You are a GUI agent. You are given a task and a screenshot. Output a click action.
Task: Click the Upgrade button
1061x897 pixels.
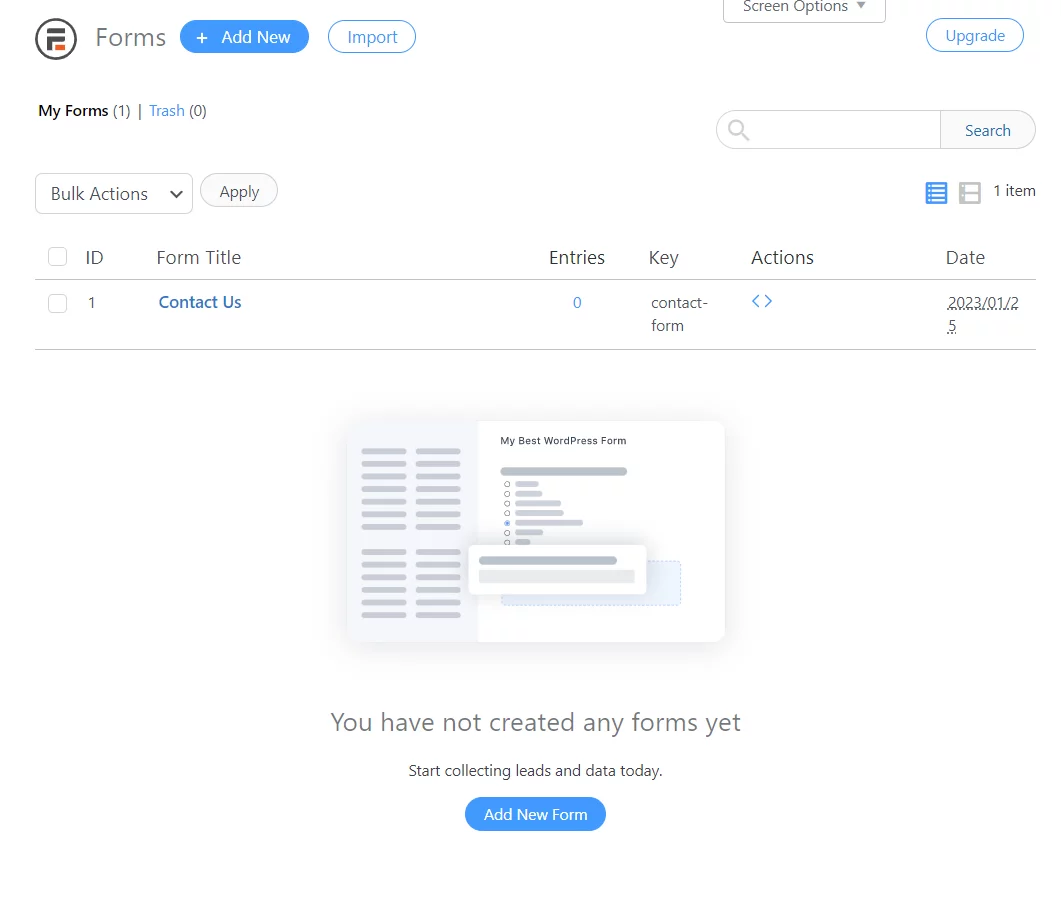pyautogui.click(x=974, y=35)
